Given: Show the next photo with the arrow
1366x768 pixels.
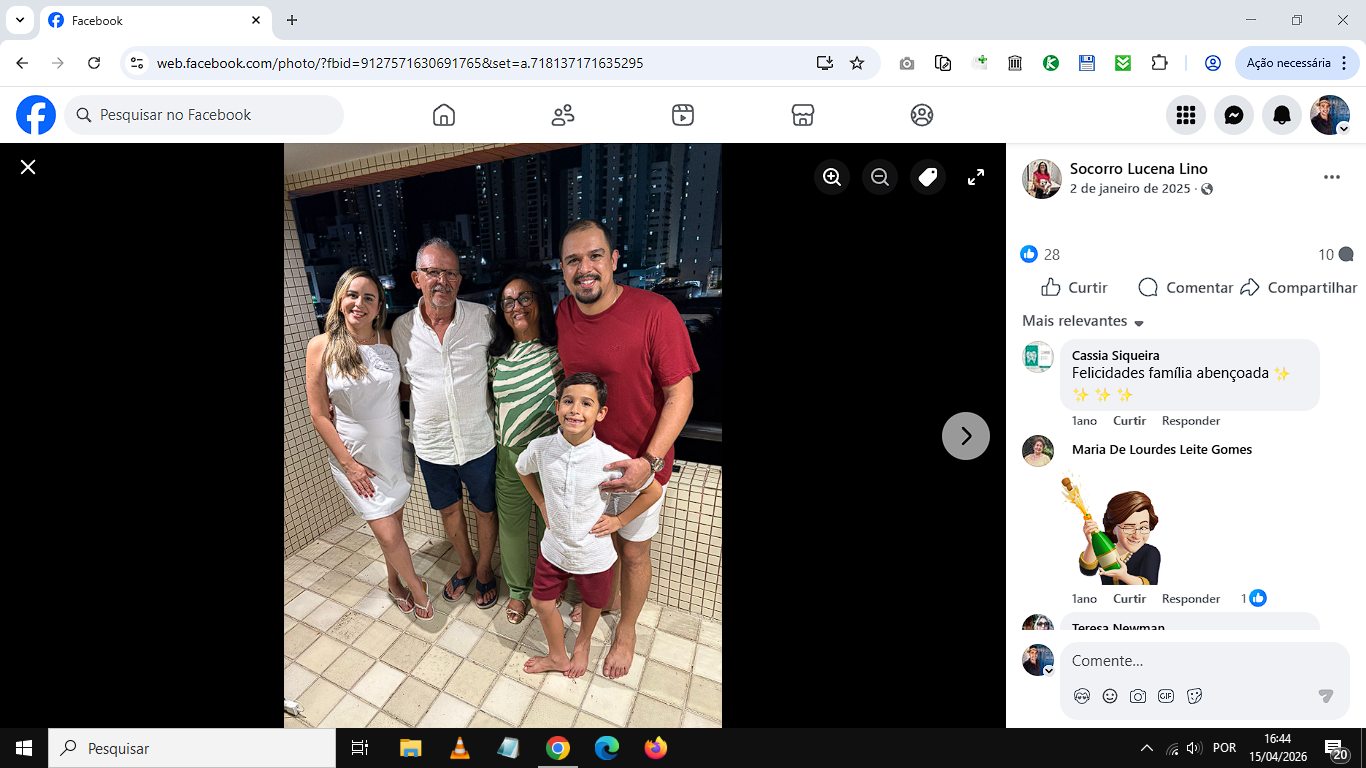Looking at the screenshot, I should click(x=966, y=436).
